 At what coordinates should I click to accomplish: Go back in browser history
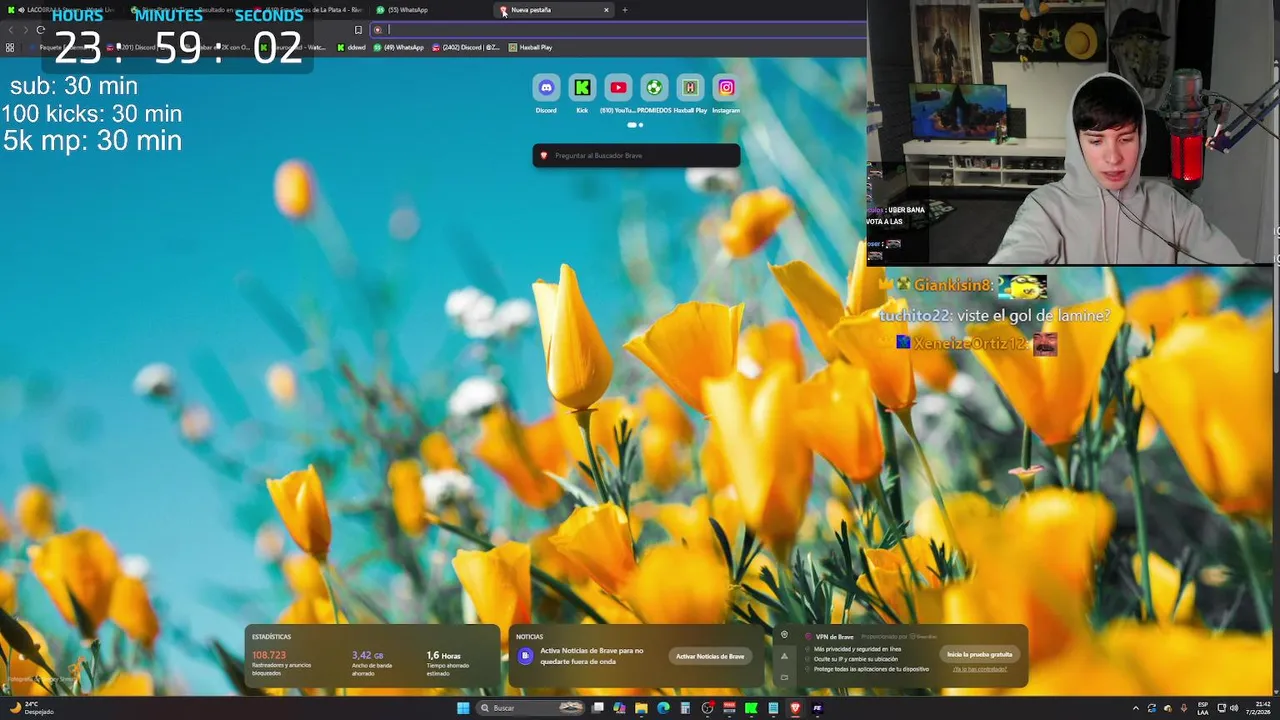(x=11, y=30)
